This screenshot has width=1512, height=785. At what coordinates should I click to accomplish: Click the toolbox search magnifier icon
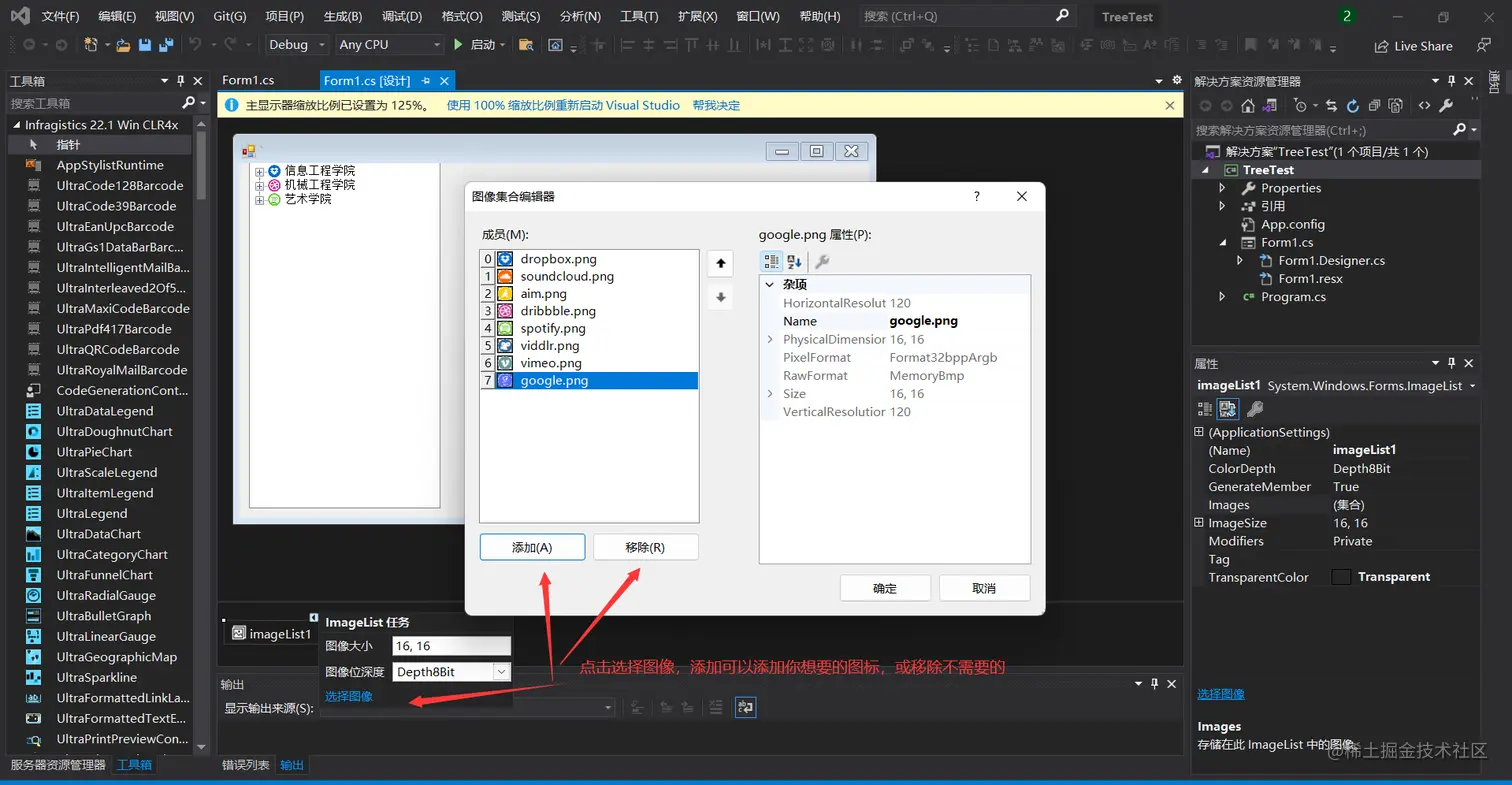(x=188, y=103)
